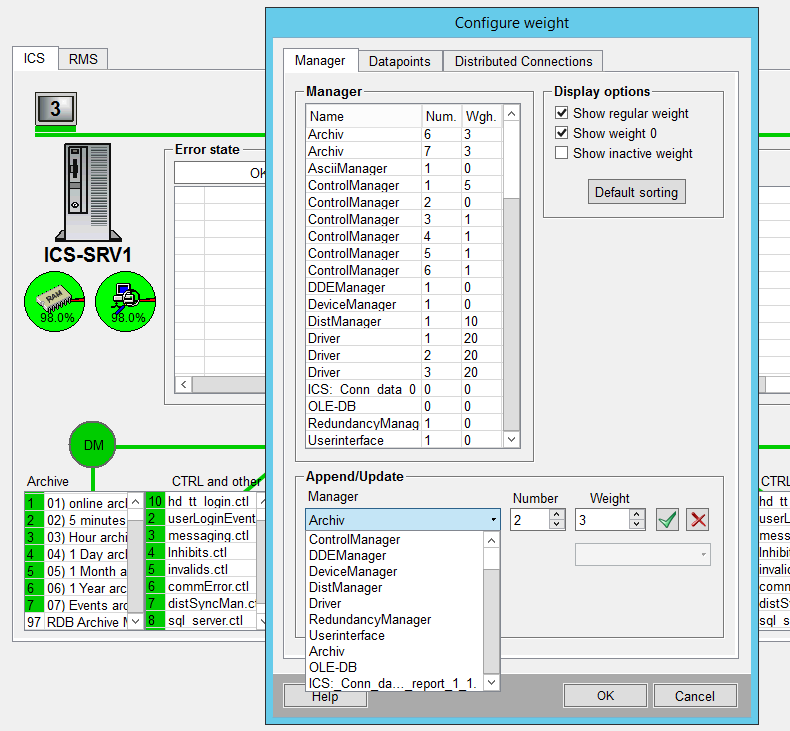Choose RedundancyManager in the dropdown list
The height and width of the screenshot is (731, 790).
(x=370, y=619)
